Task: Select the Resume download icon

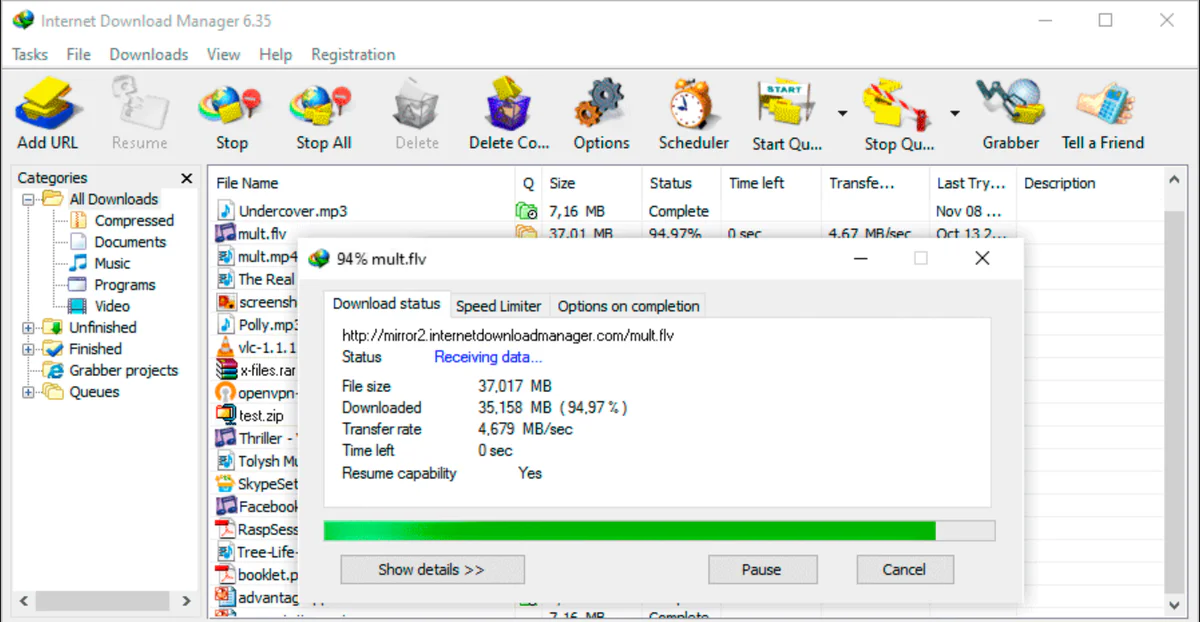Action: coord(139,105)
